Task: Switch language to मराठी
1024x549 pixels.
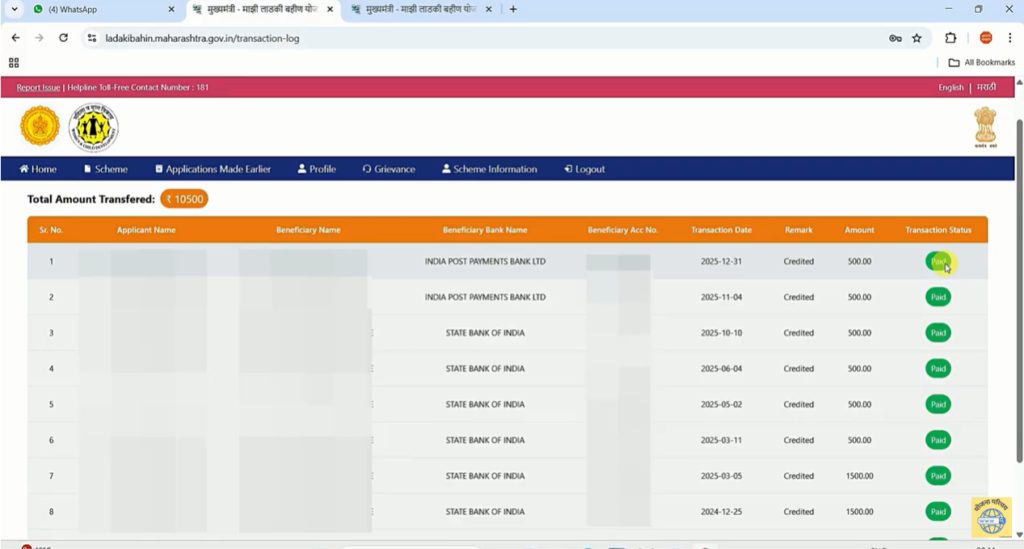Action: 986,87
